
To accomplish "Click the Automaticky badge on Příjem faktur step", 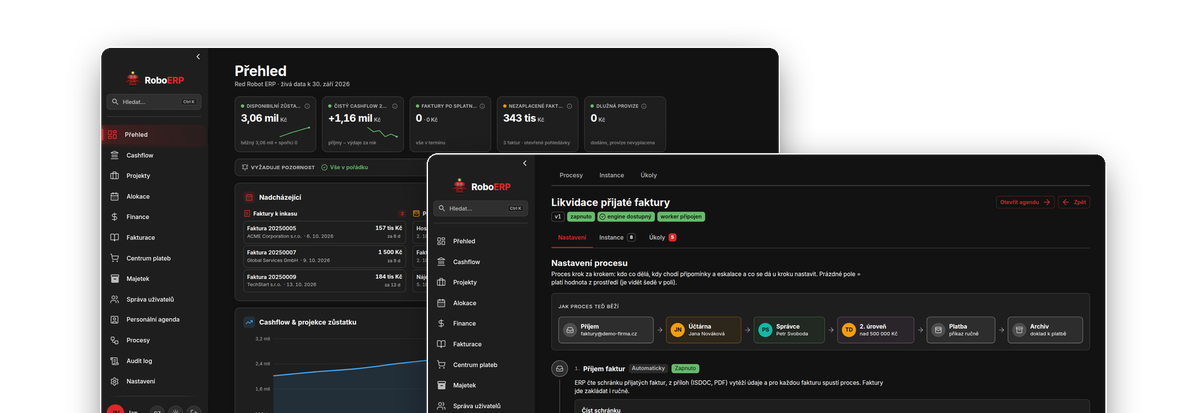I will (648, 368).
